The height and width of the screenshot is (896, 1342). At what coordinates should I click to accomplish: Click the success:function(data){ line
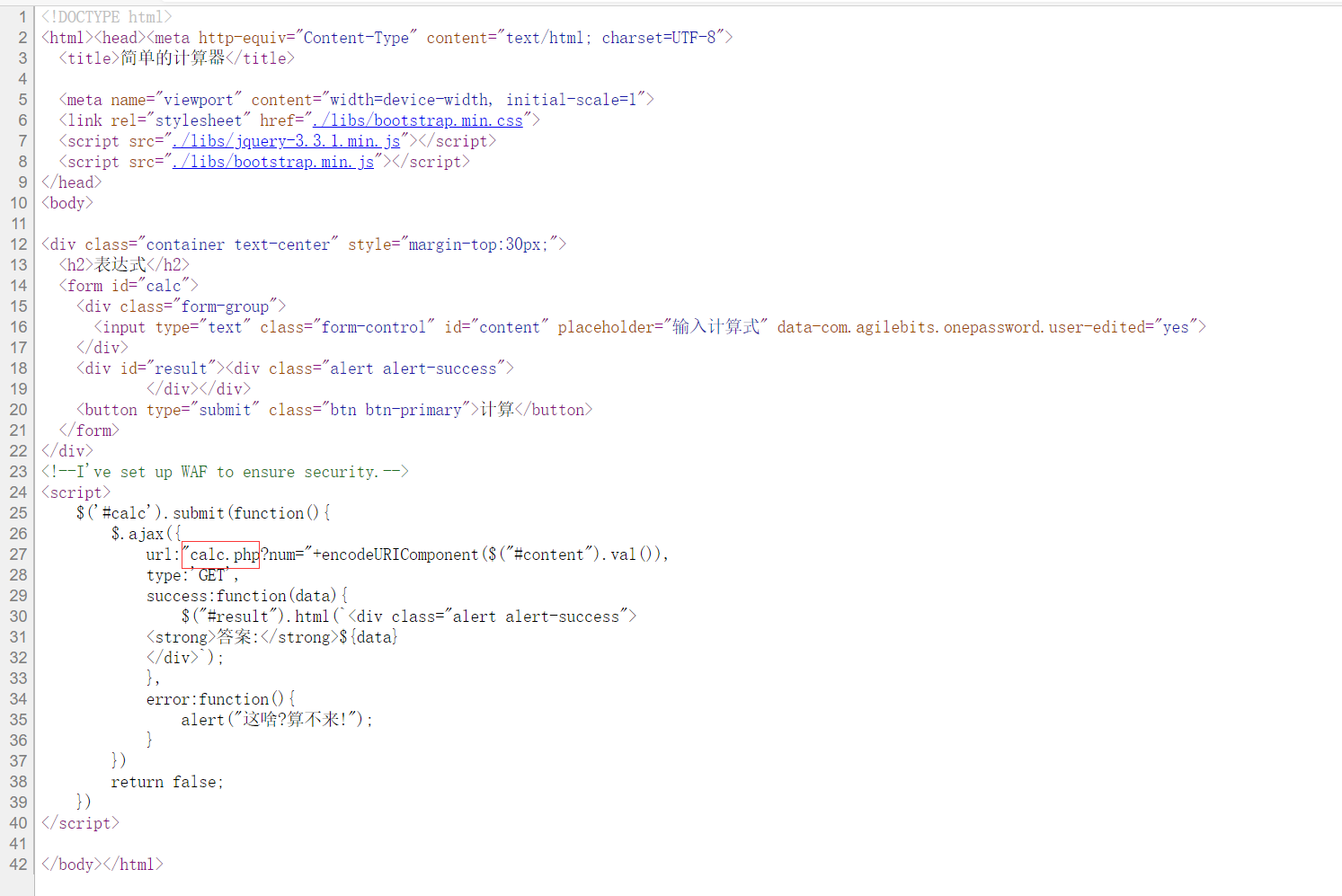pyautogui.click(x=247, y=596)
